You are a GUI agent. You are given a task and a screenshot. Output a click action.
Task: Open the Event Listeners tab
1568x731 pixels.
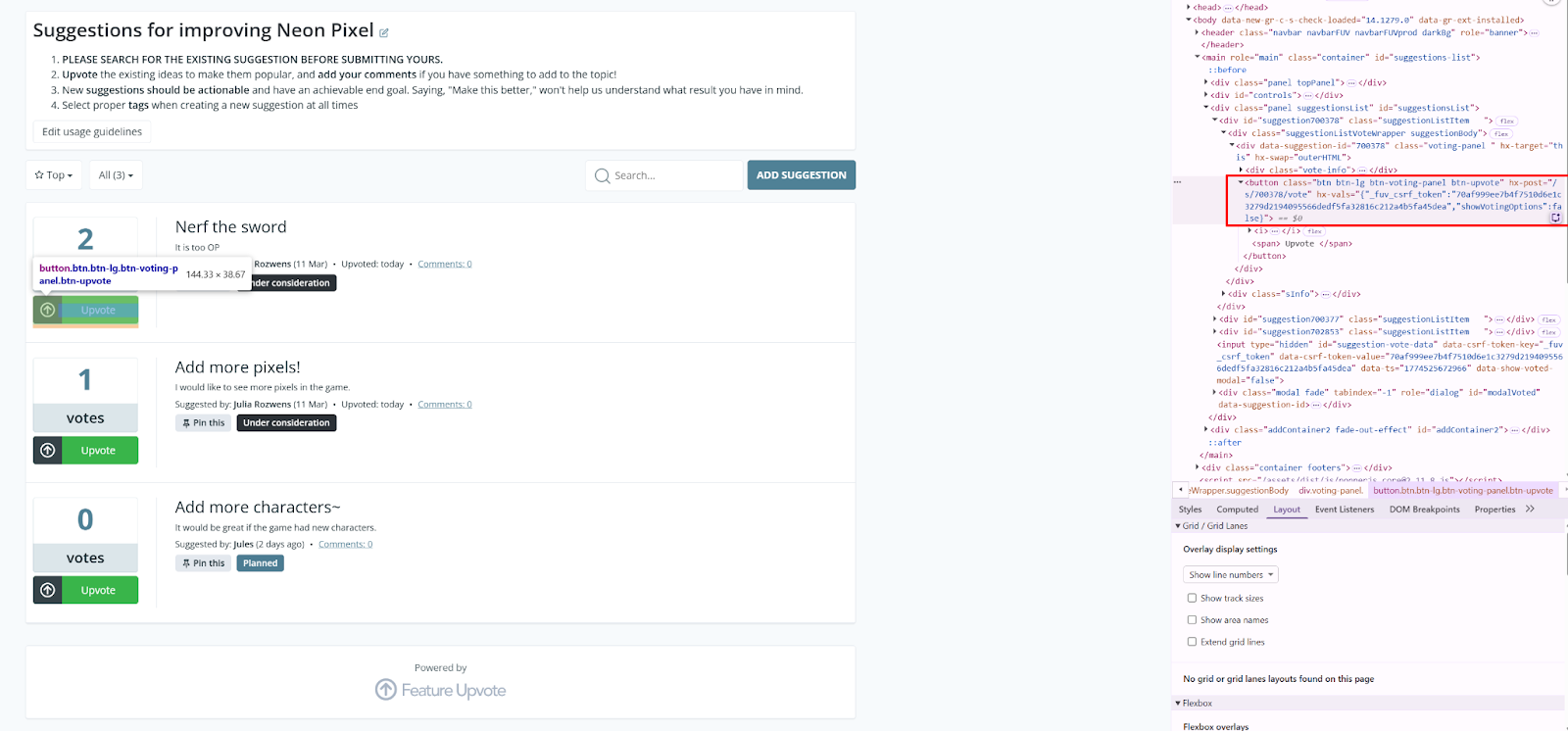tap(1345, 510)
